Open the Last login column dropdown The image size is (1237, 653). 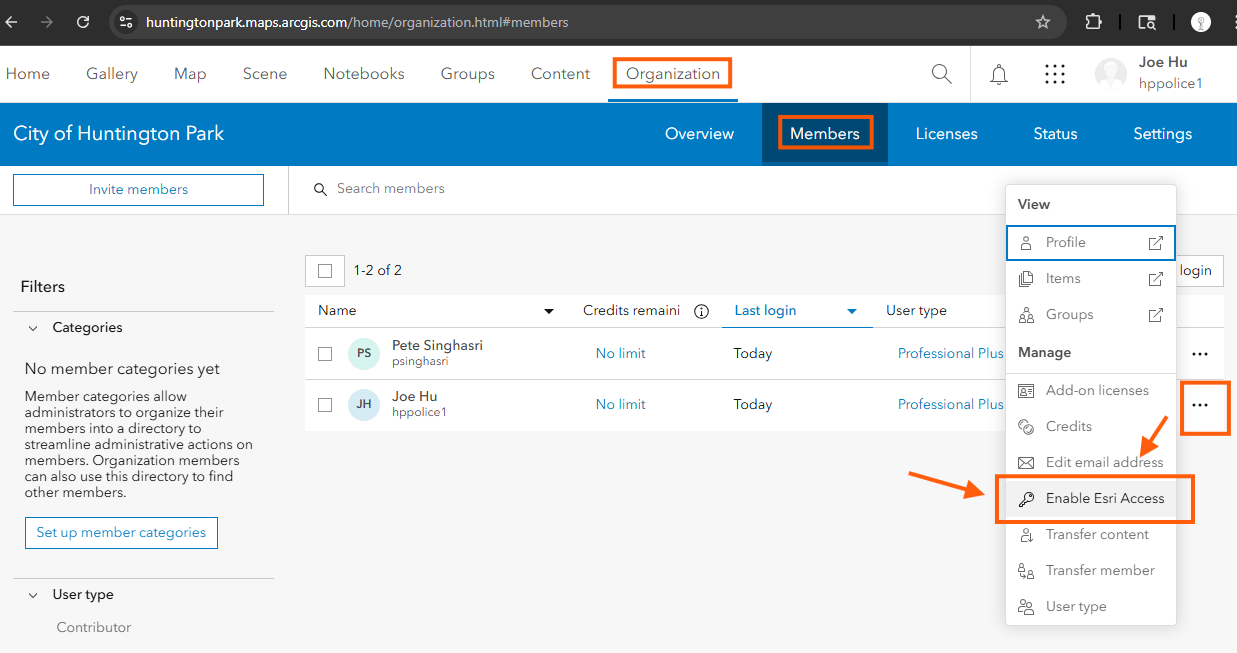[x=852, y=312]
